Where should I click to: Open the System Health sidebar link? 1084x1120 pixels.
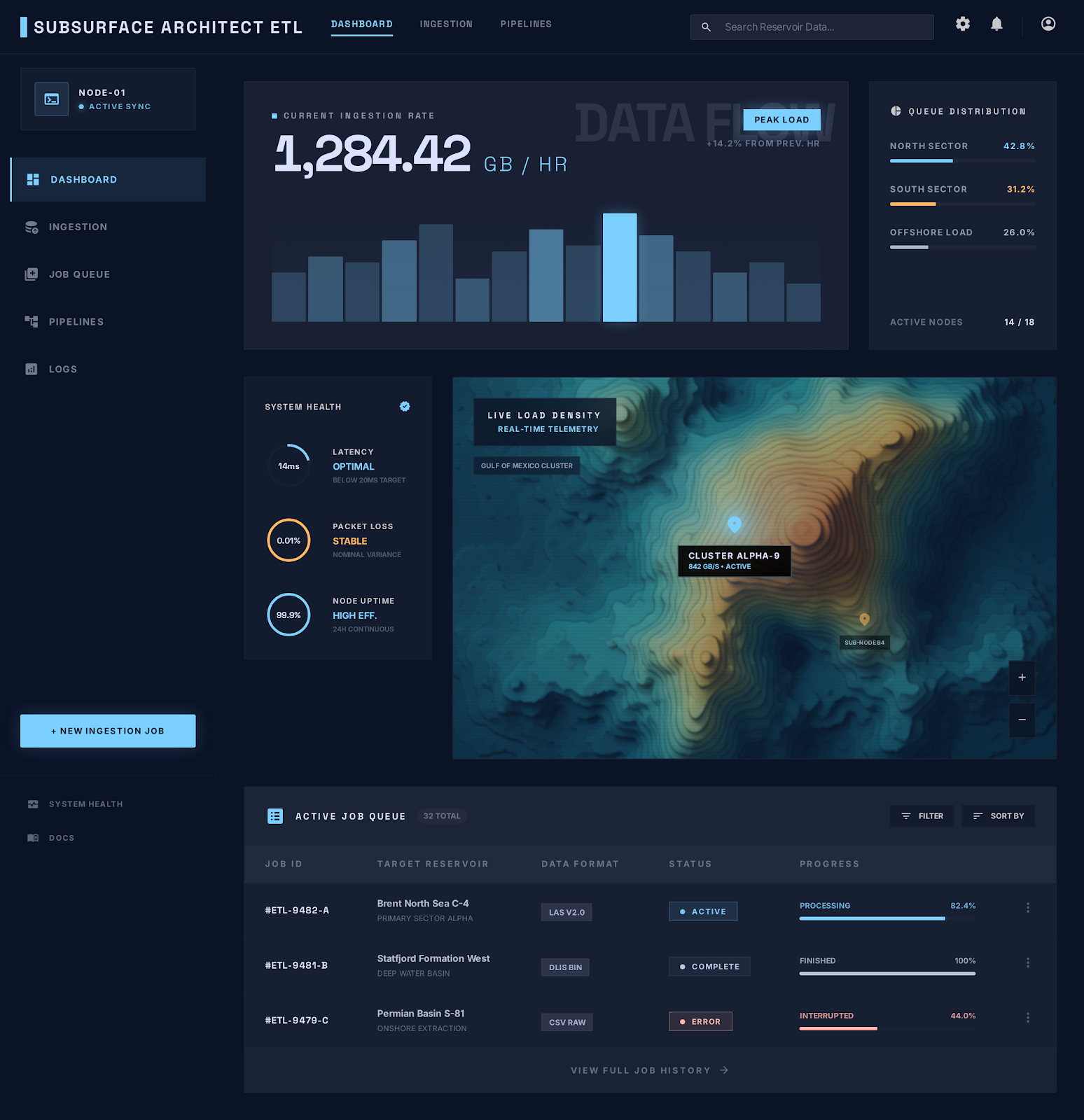point(85,804)
